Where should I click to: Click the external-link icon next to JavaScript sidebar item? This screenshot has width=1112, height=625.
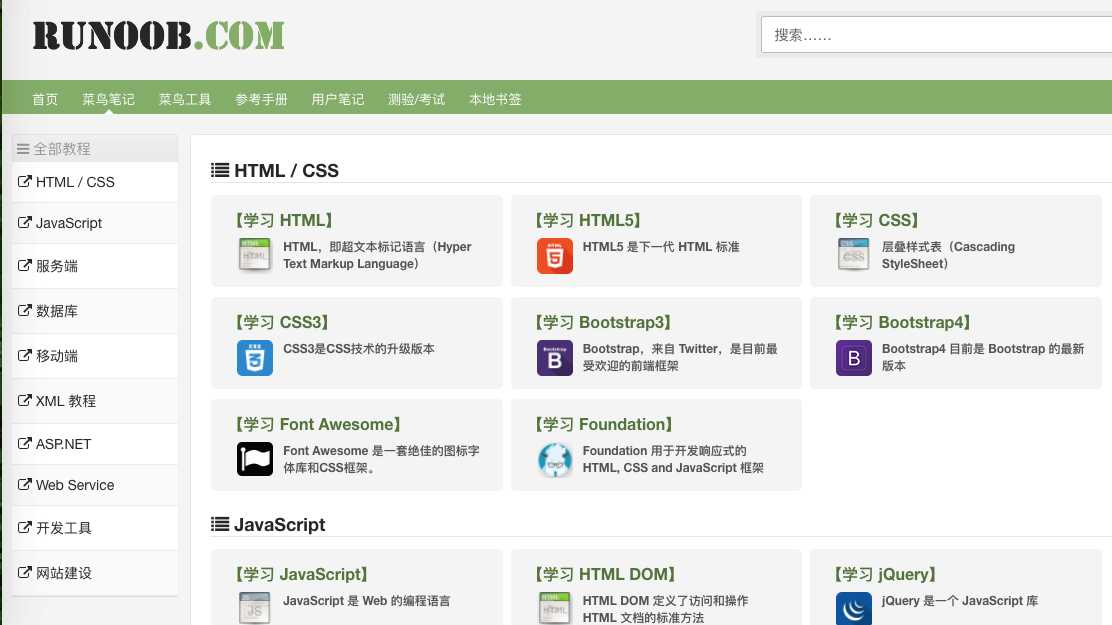click(x=25, y=223)
